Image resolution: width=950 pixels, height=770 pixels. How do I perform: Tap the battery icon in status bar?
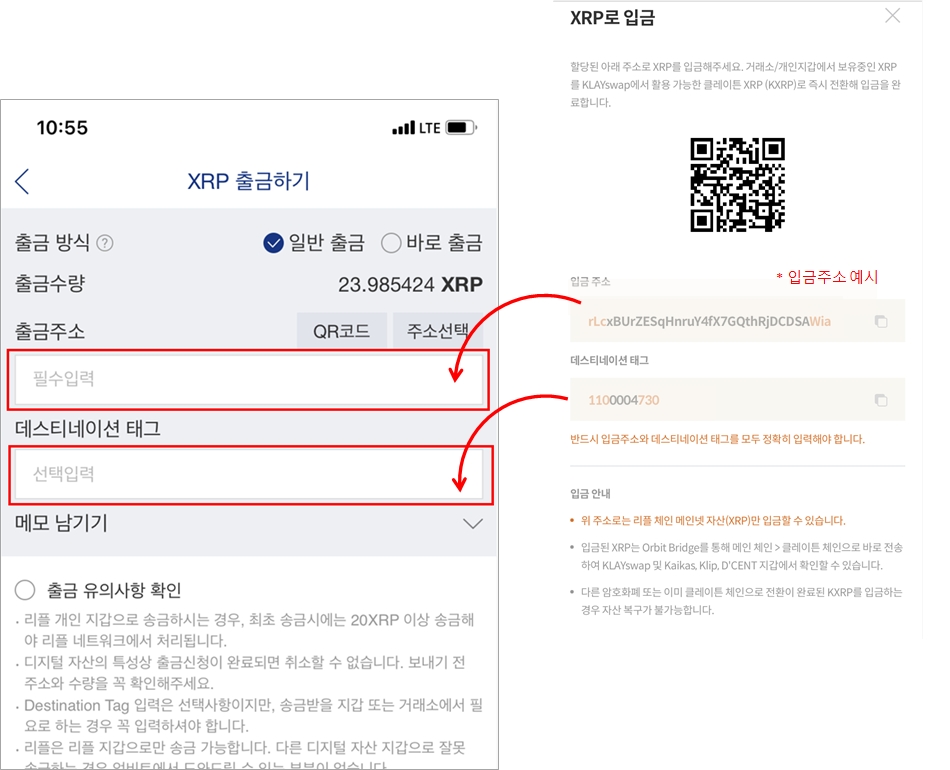[x=461, y=128]
